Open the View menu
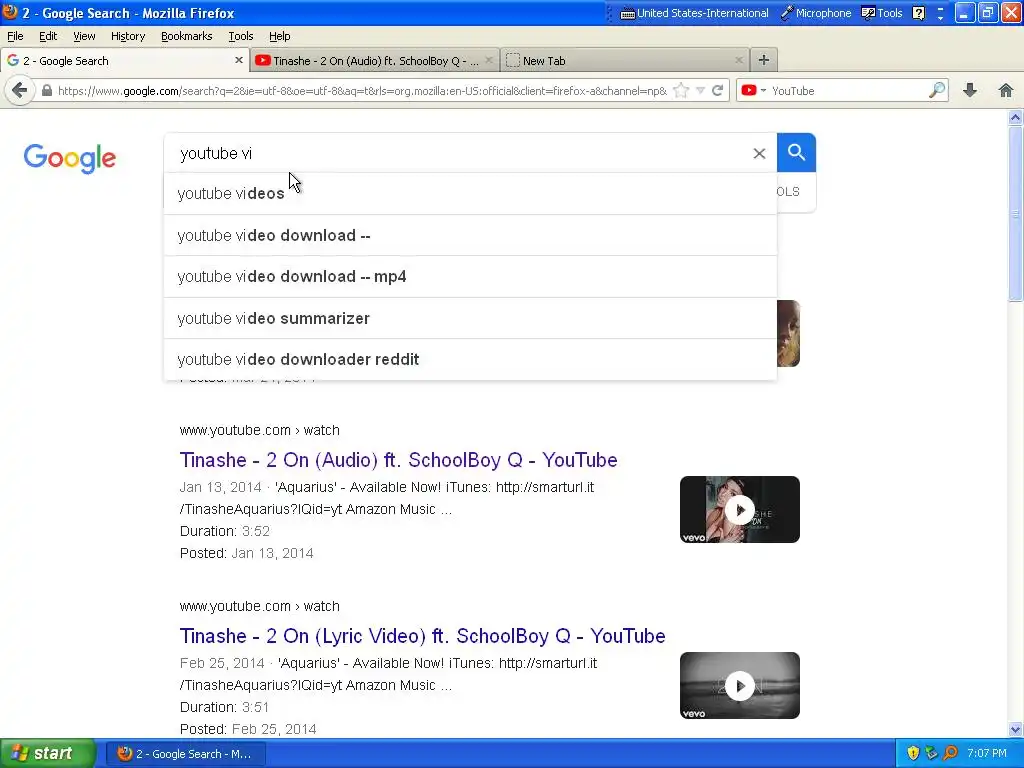 pos(84,36)
